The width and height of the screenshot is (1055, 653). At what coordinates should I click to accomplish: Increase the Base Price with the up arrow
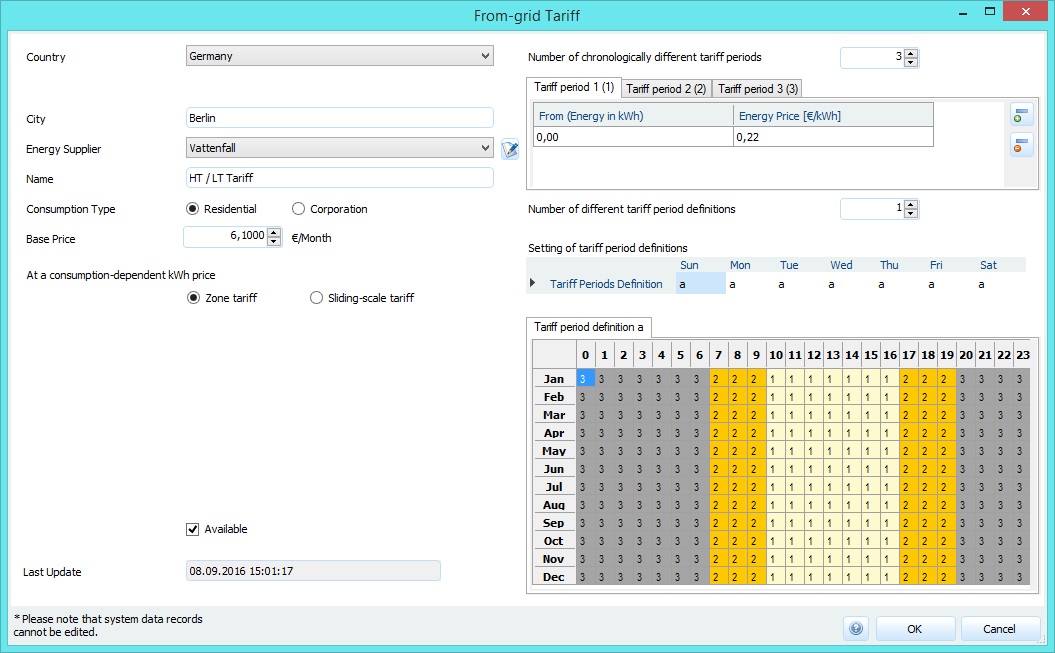[x=274, y=232]
